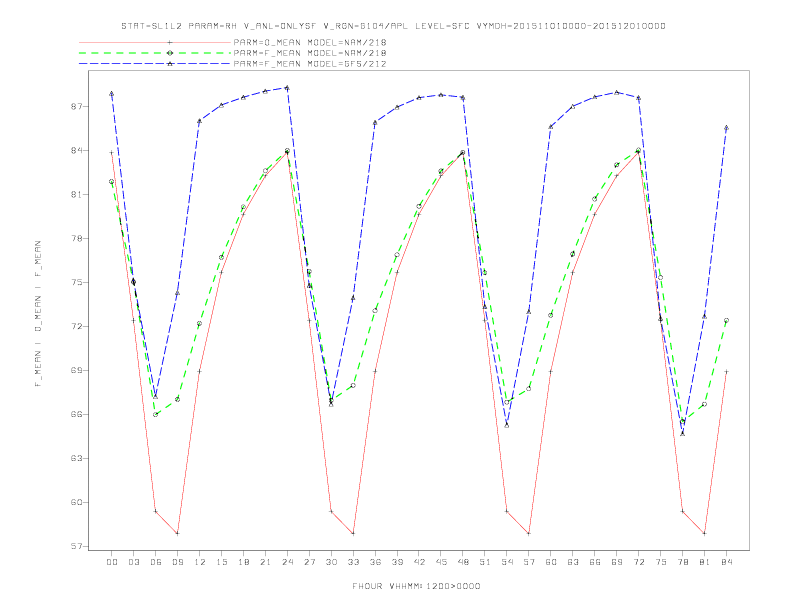
Task: Click x-axis forecast hour label 81
Action: click(x=705, y=562)
